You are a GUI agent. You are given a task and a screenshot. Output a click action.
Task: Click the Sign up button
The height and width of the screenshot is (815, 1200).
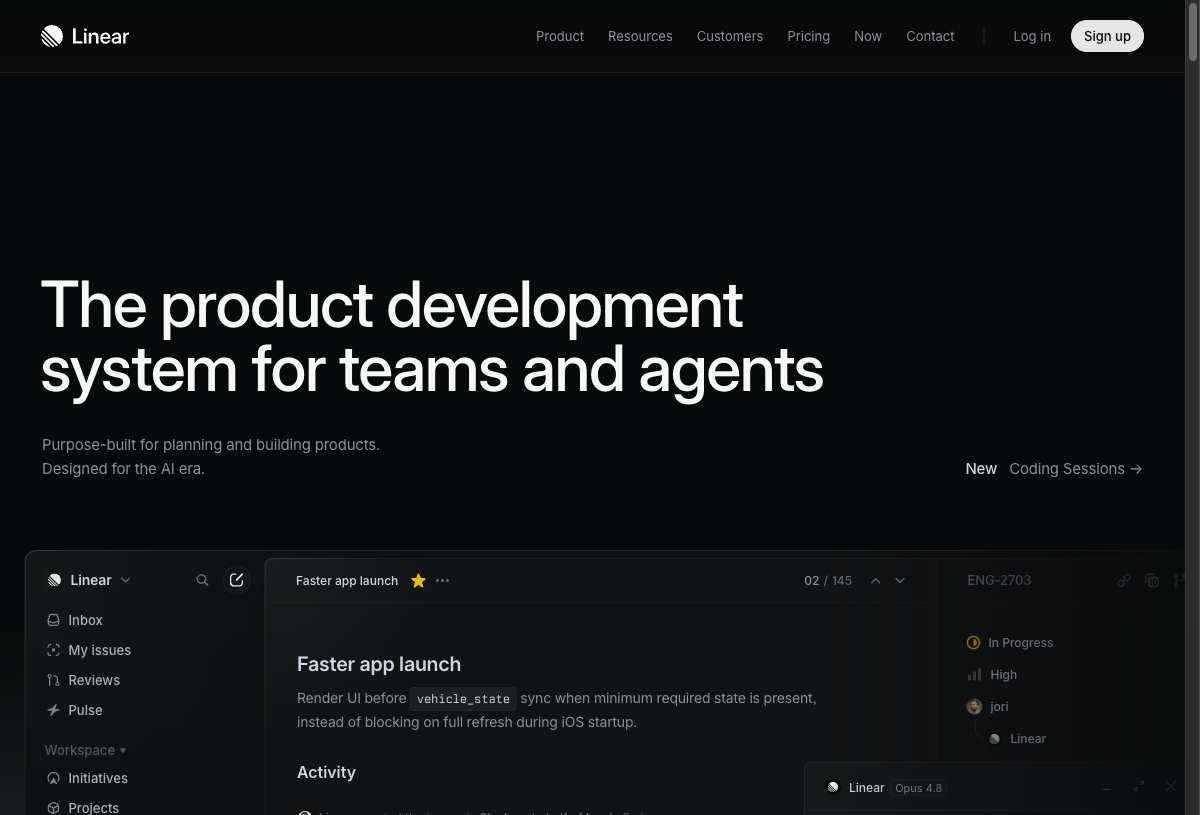click(1107, 36)
